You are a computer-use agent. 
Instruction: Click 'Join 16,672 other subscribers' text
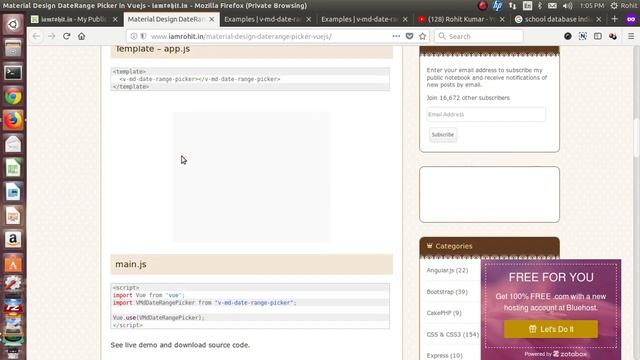[x=468, y=98]
